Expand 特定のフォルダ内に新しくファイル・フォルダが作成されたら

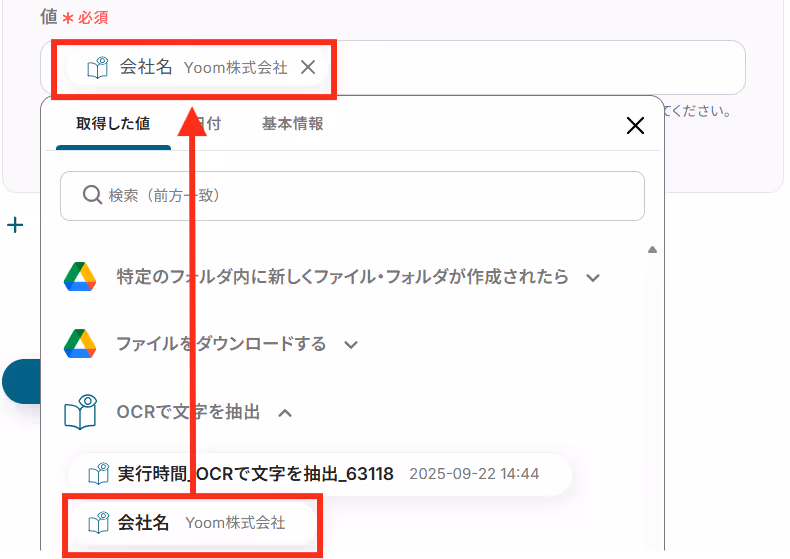[342, 276]
